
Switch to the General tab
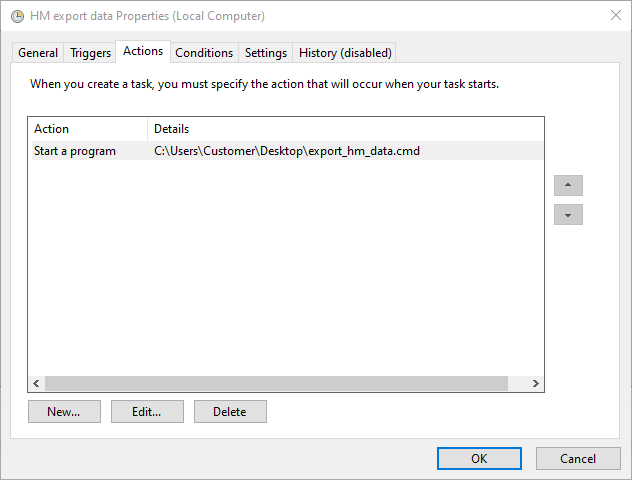pyautogui.click(x=38, y=53)
